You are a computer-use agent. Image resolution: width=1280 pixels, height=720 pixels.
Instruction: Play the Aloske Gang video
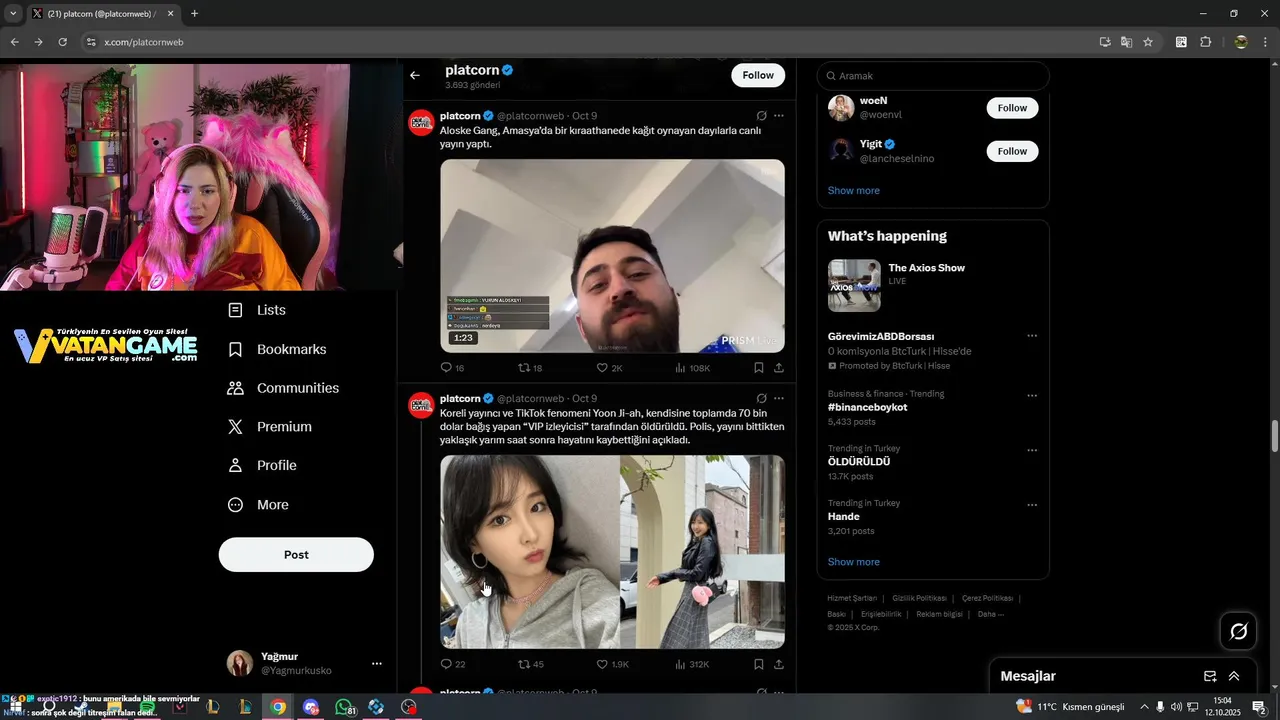click(612, 256)
